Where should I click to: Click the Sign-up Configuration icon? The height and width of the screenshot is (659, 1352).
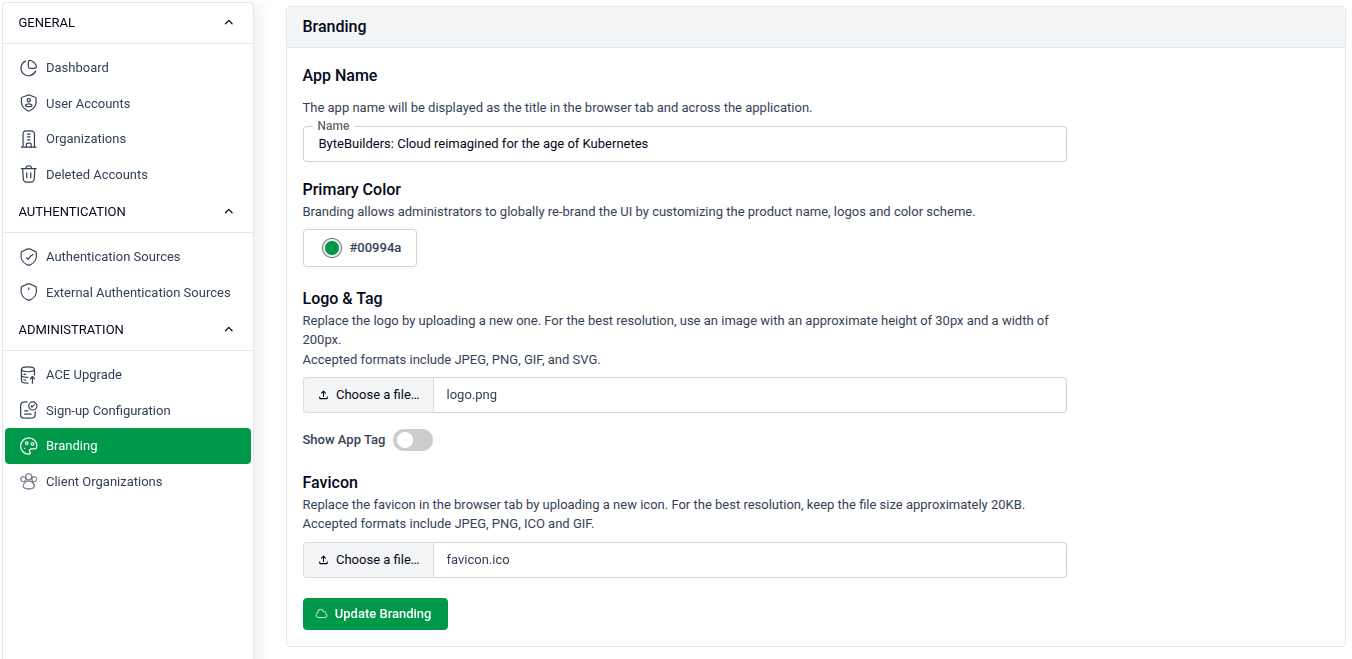tap(29, 410)
